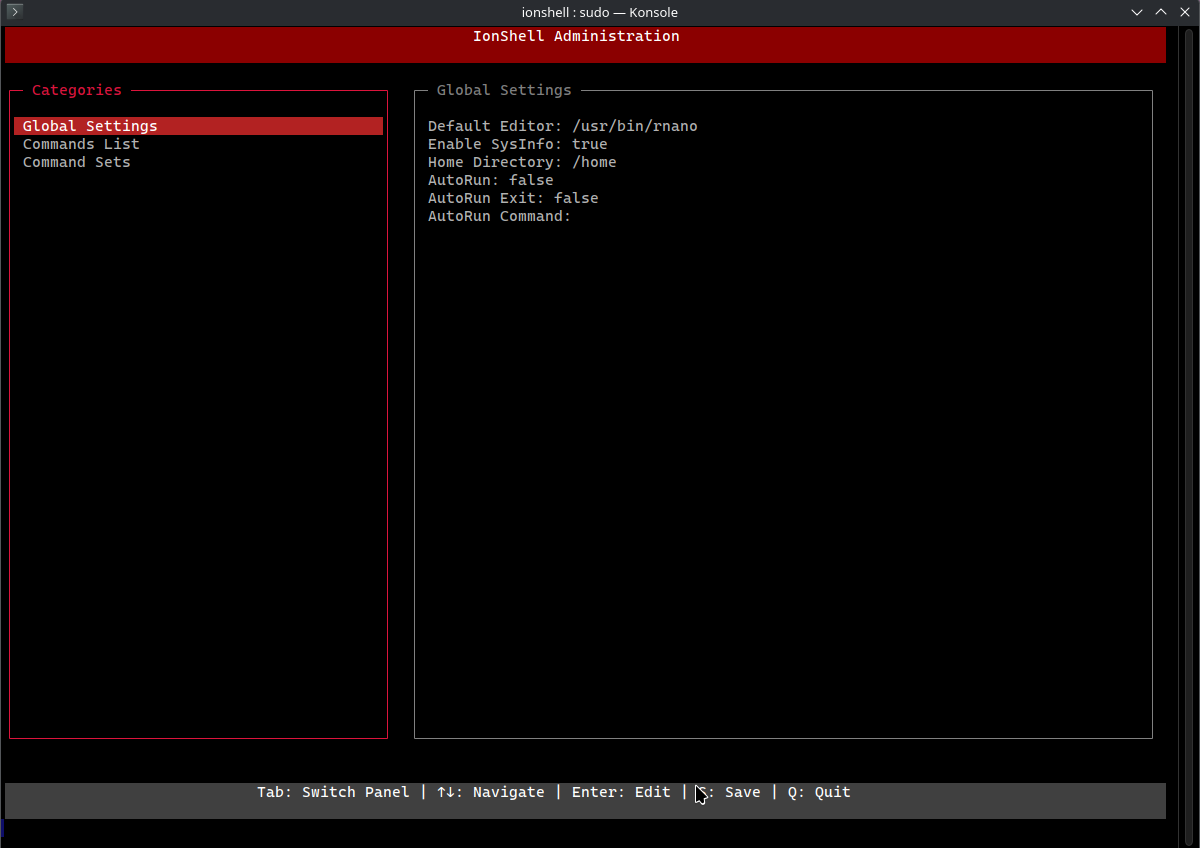Click the Categories panel title
This screenshot has height=848, width=1200.
pyautogui.click(x=77, y=90)
